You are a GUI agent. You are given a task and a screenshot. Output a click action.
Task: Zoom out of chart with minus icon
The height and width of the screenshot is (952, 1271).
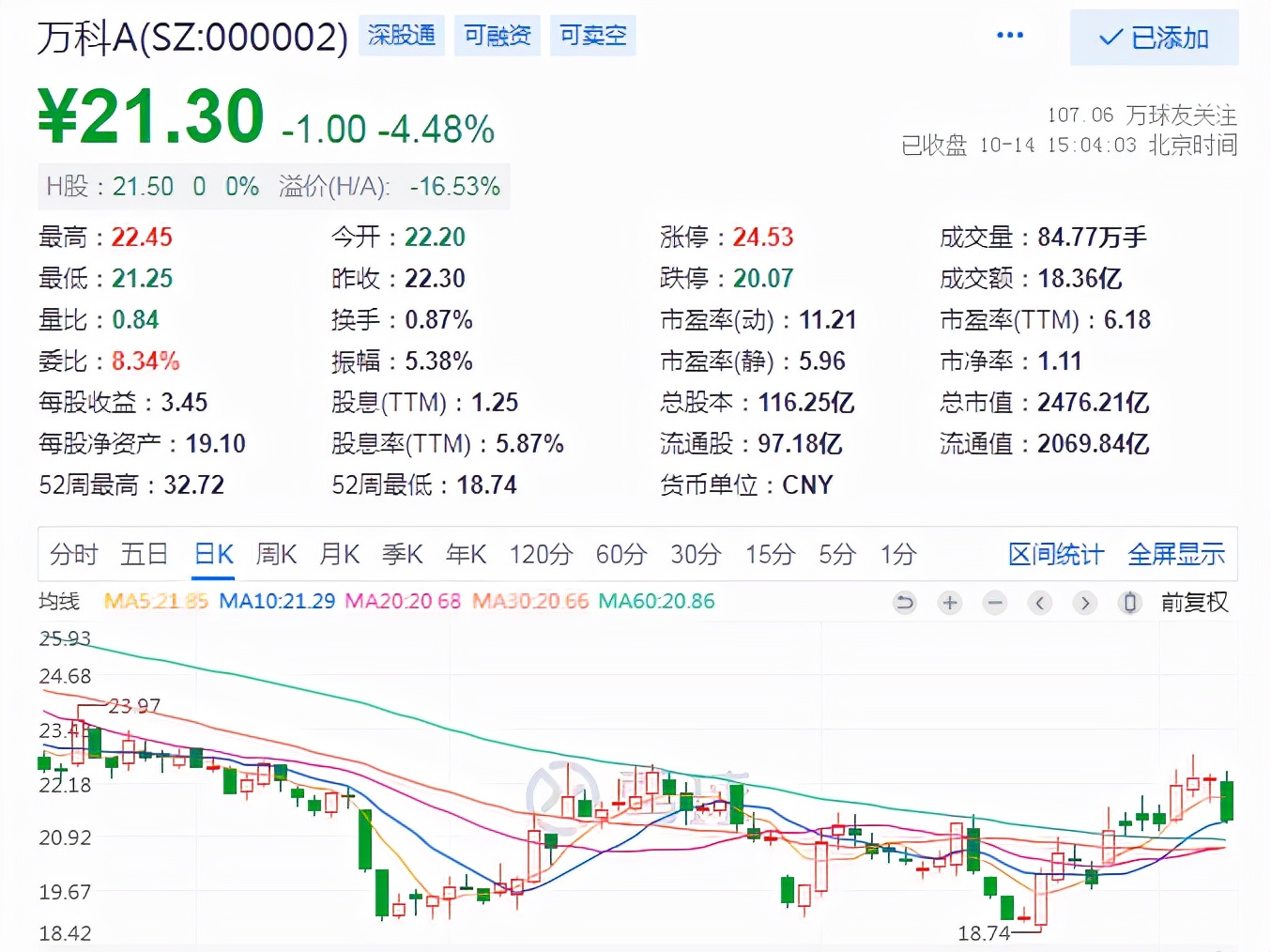pos(994,603)
